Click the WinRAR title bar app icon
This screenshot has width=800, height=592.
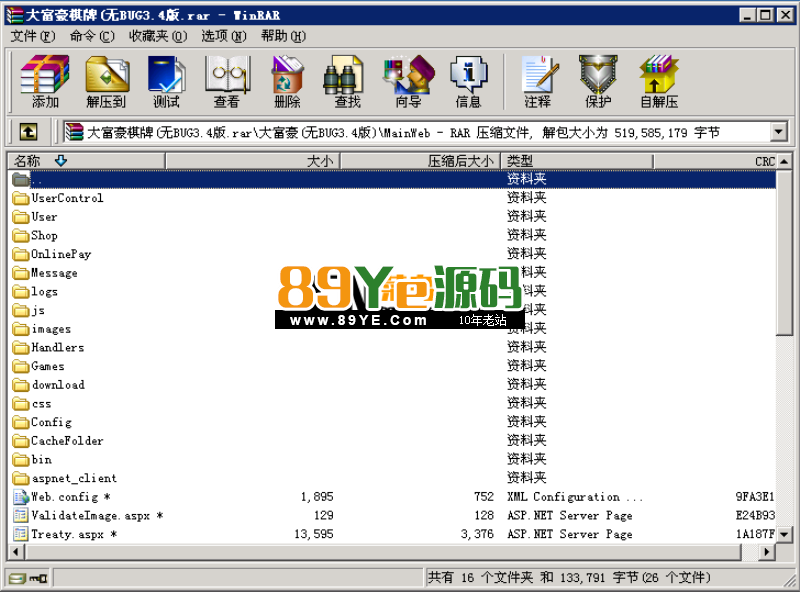pos(15,15)
